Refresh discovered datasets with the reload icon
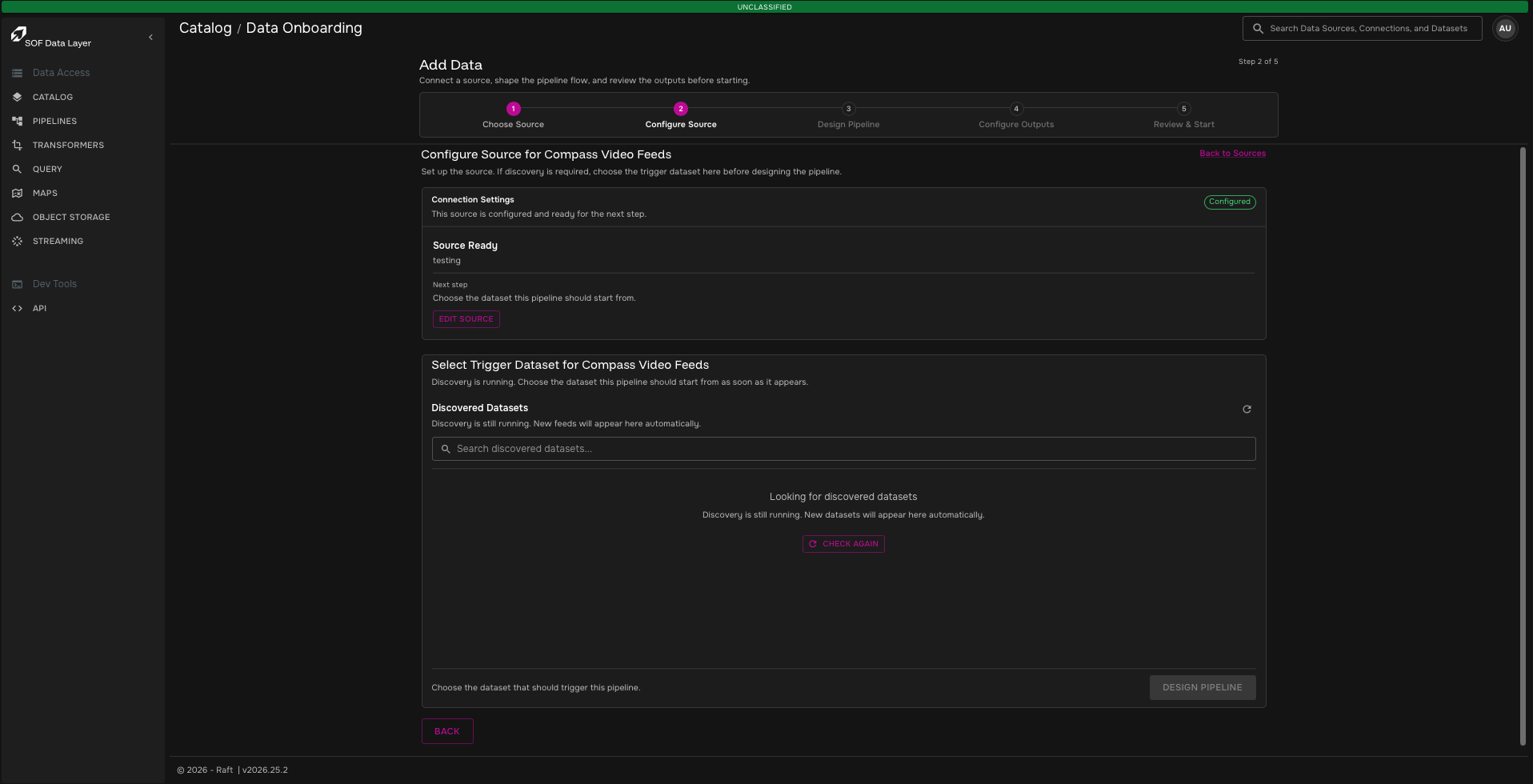 point(1247,410)
